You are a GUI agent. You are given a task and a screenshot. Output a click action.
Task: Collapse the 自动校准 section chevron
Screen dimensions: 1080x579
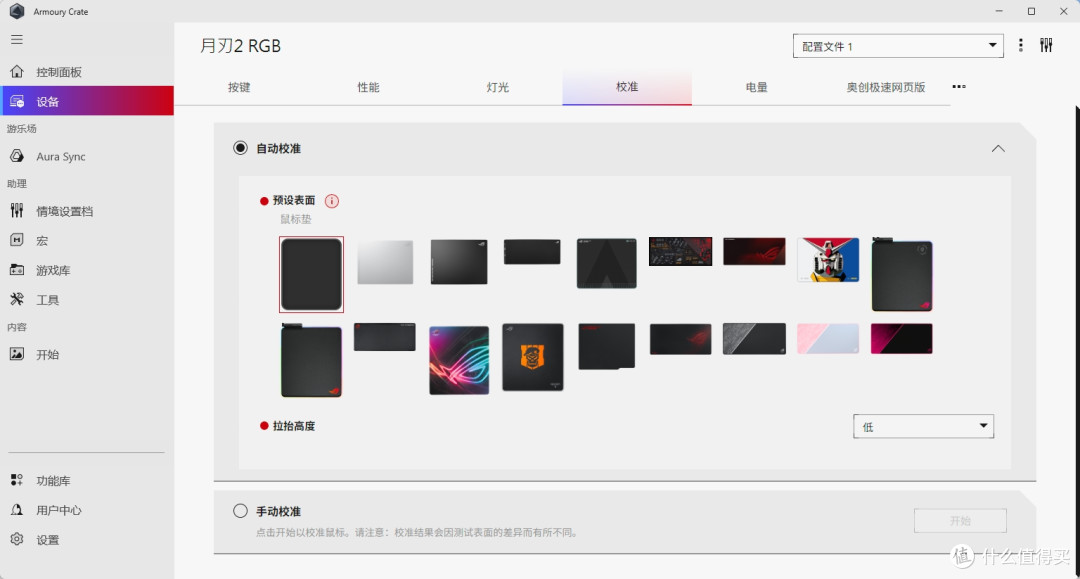(998, 149)
